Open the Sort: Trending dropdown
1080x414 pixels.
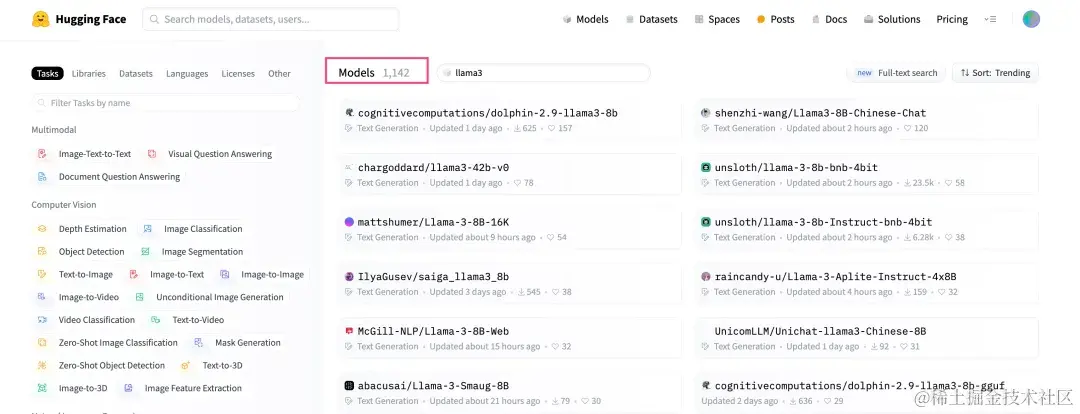995,72
